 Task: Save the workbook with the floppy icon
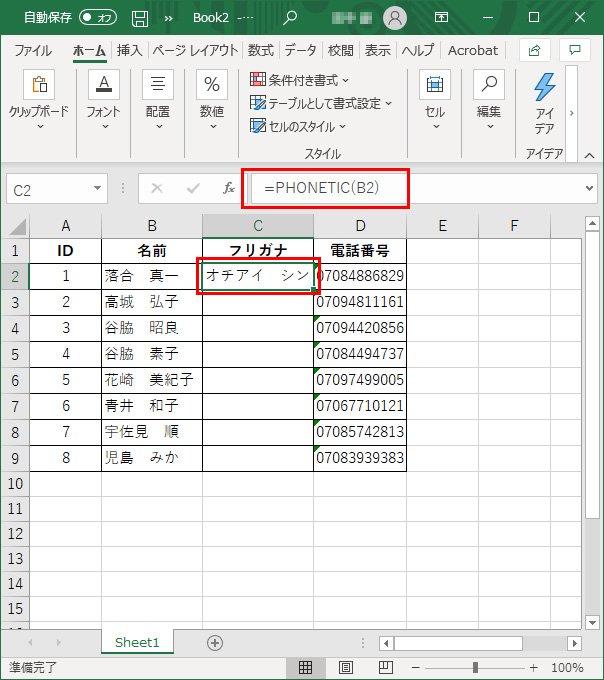point(140,18)
